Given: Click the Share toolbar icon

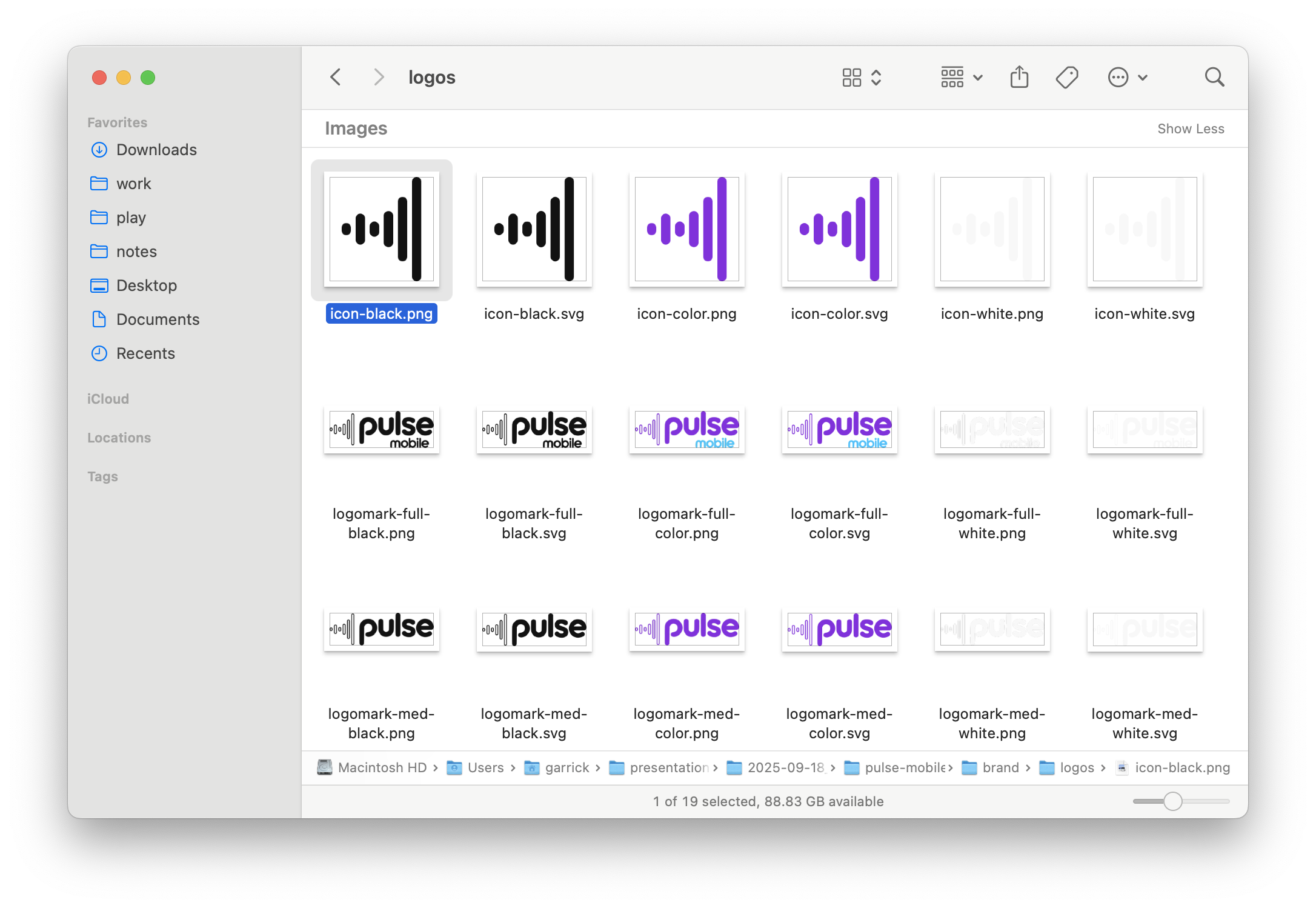Looking at the screenshot, I should [x=1019, y=77].
